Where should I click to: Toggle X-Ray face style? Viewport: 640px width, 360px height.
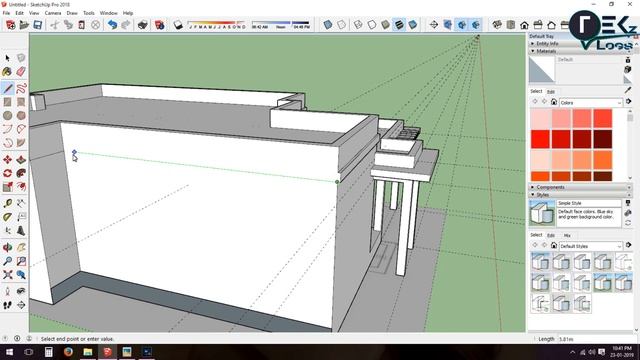(327, 25)
